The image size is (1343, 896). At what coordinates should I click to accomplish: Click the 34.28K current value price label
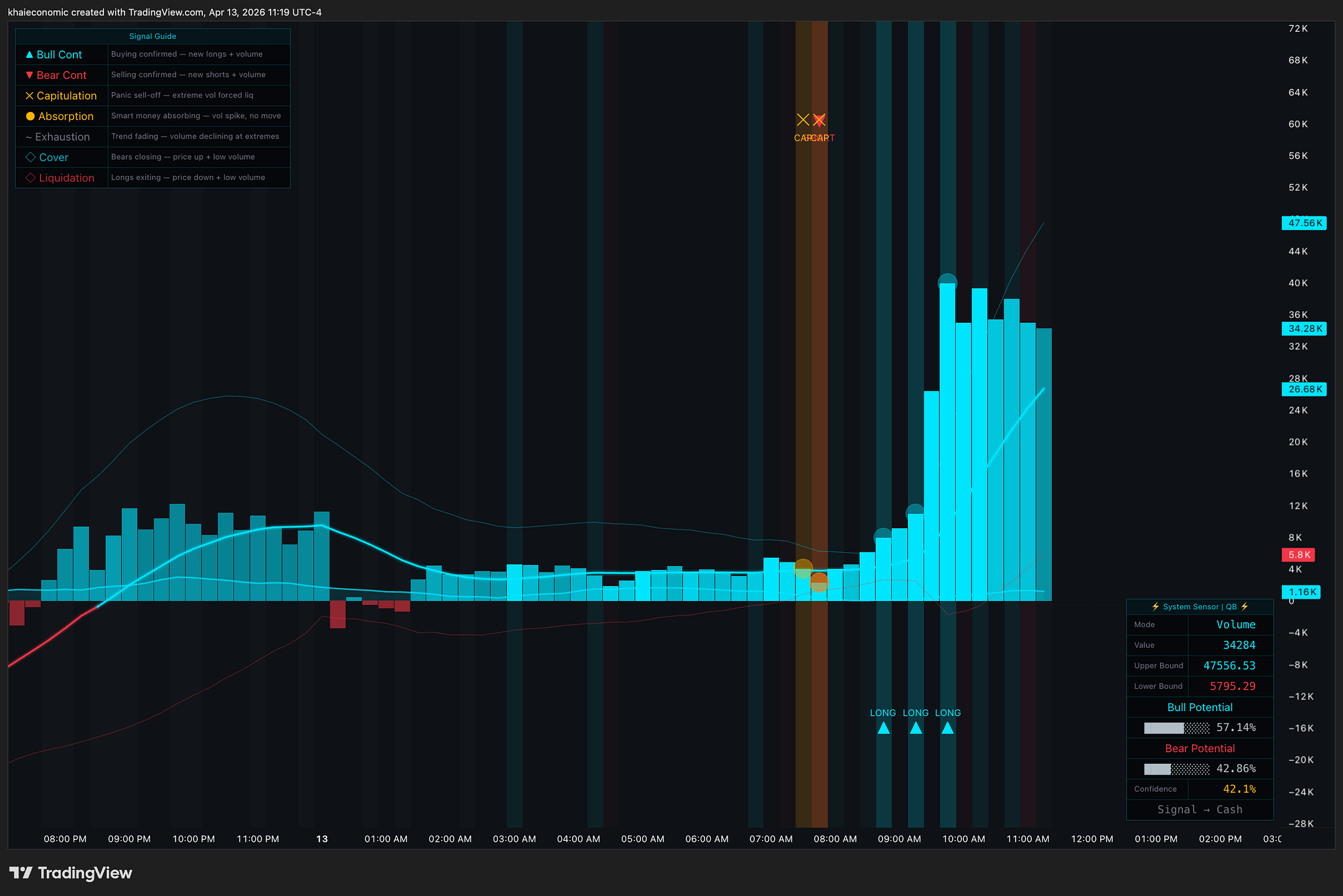pyautogui.click(x=1304, y=329)
